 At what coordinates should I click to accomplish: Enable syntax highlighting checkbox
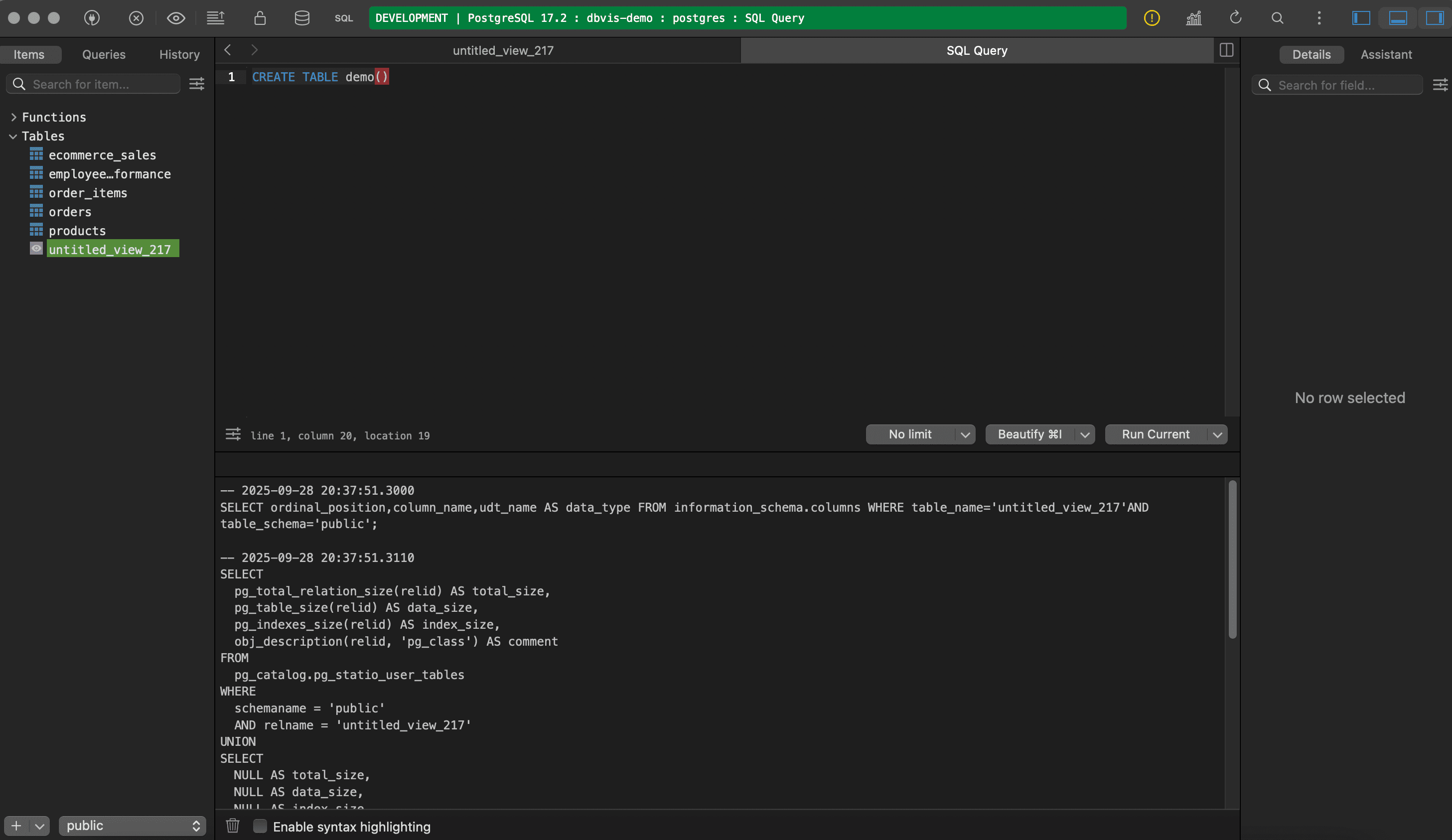point(261,826)
